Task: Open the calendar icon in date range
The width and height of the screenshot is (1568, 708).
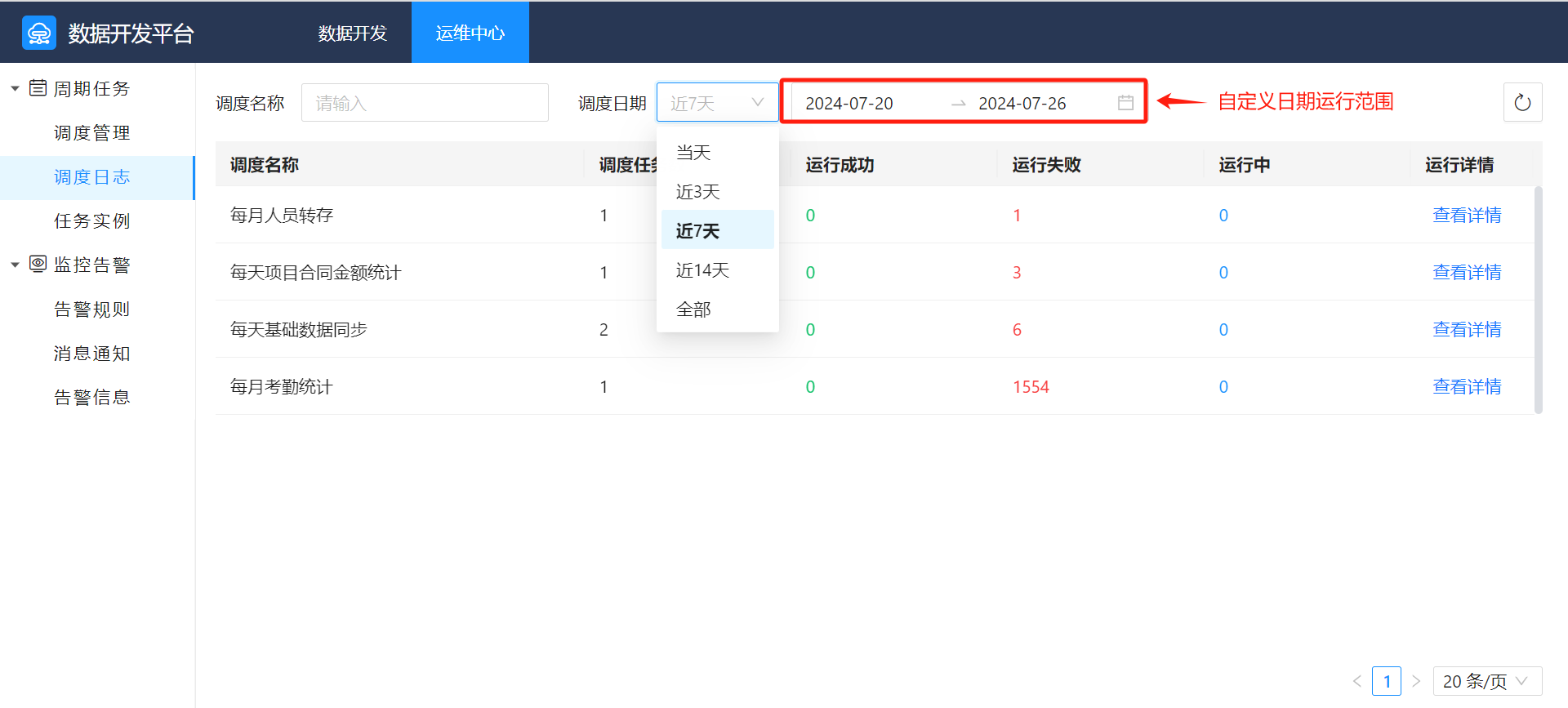Action: pos(1125,103)
